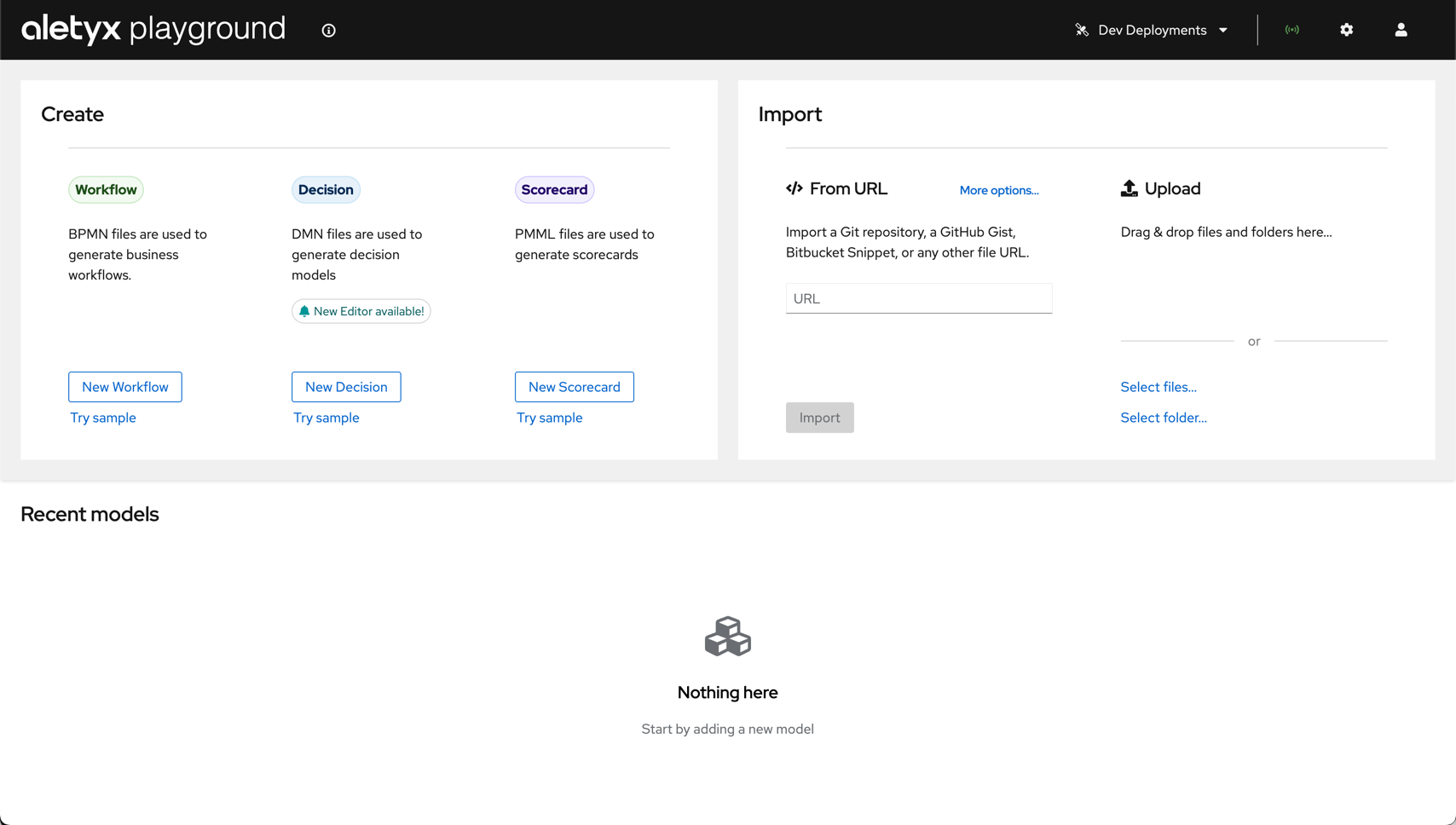Viewport: 1456px width, 825px height.
Task: Click the aletyx playground logo
Action: [153, 29]
